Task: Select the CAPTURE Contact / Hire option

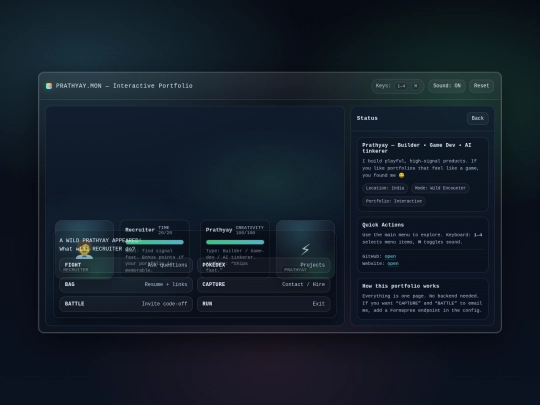Action: 263,284
